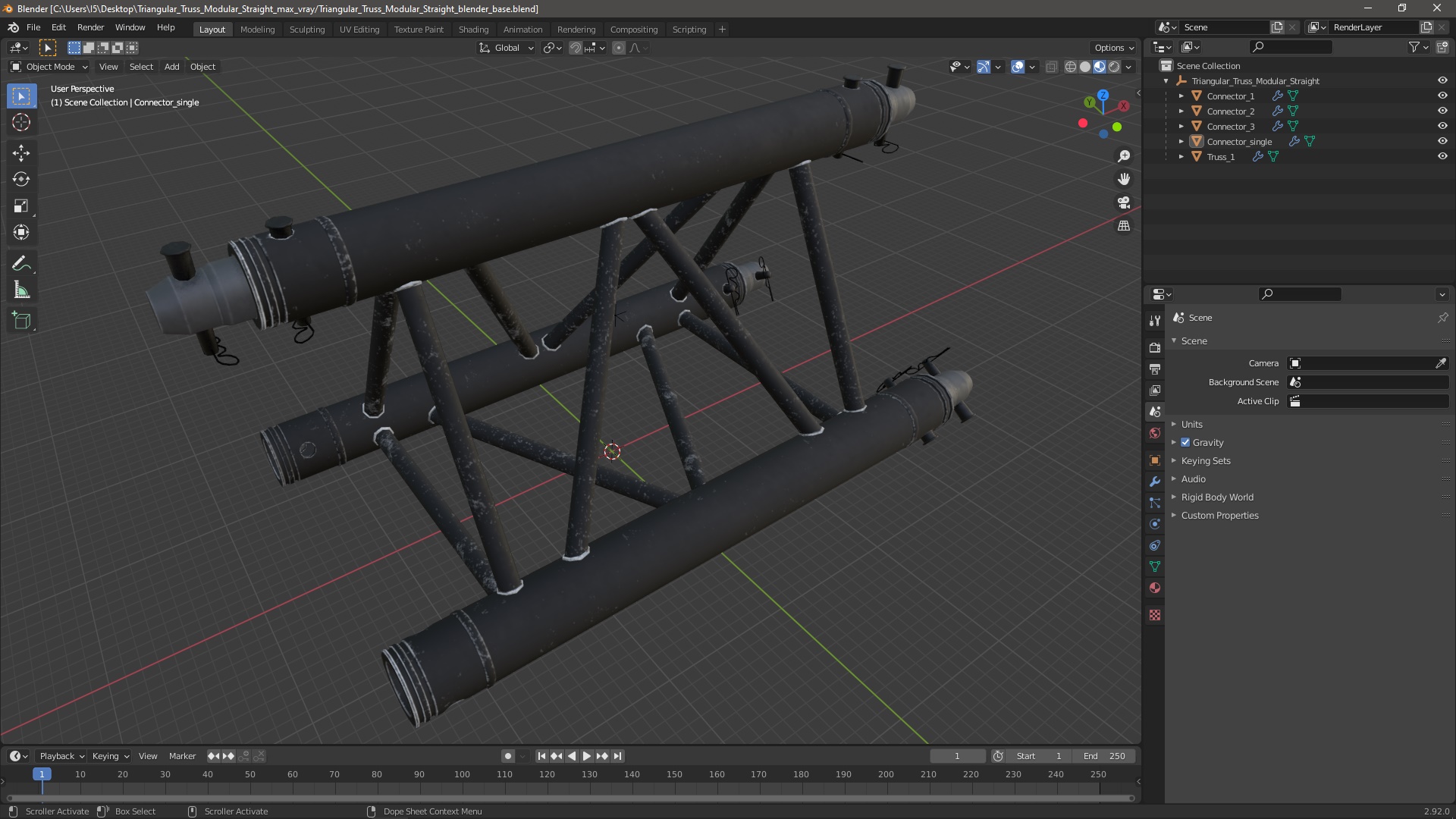Screen dimensions: 1456x819
Task: Activate the Select Box tool
Action: pos(21,96)
